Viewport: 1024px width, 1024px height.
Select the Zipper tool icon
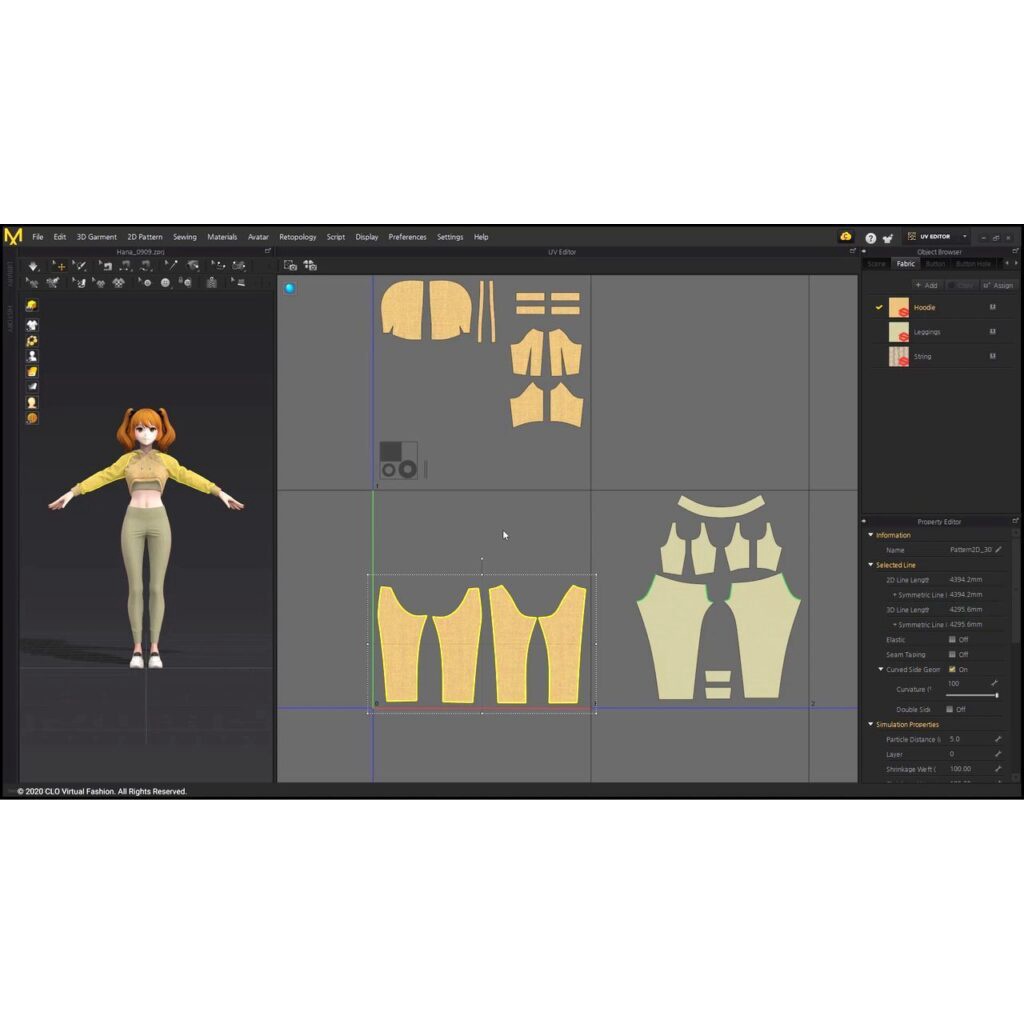pos(211,282)
